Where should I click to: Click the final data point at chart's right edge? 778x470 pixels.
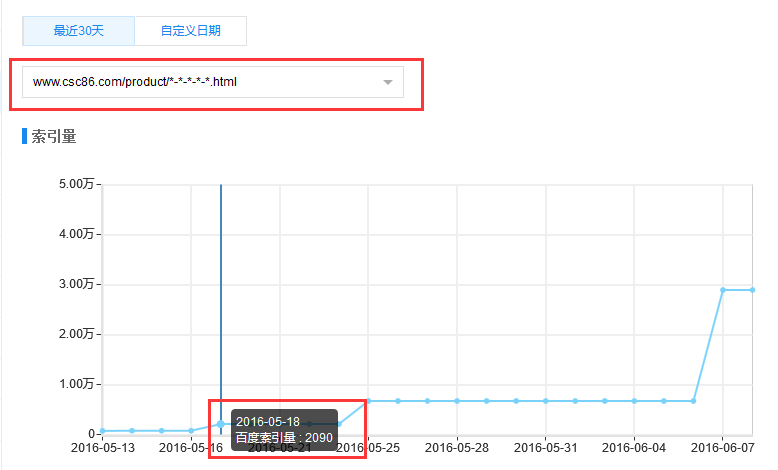click(752, 290)
